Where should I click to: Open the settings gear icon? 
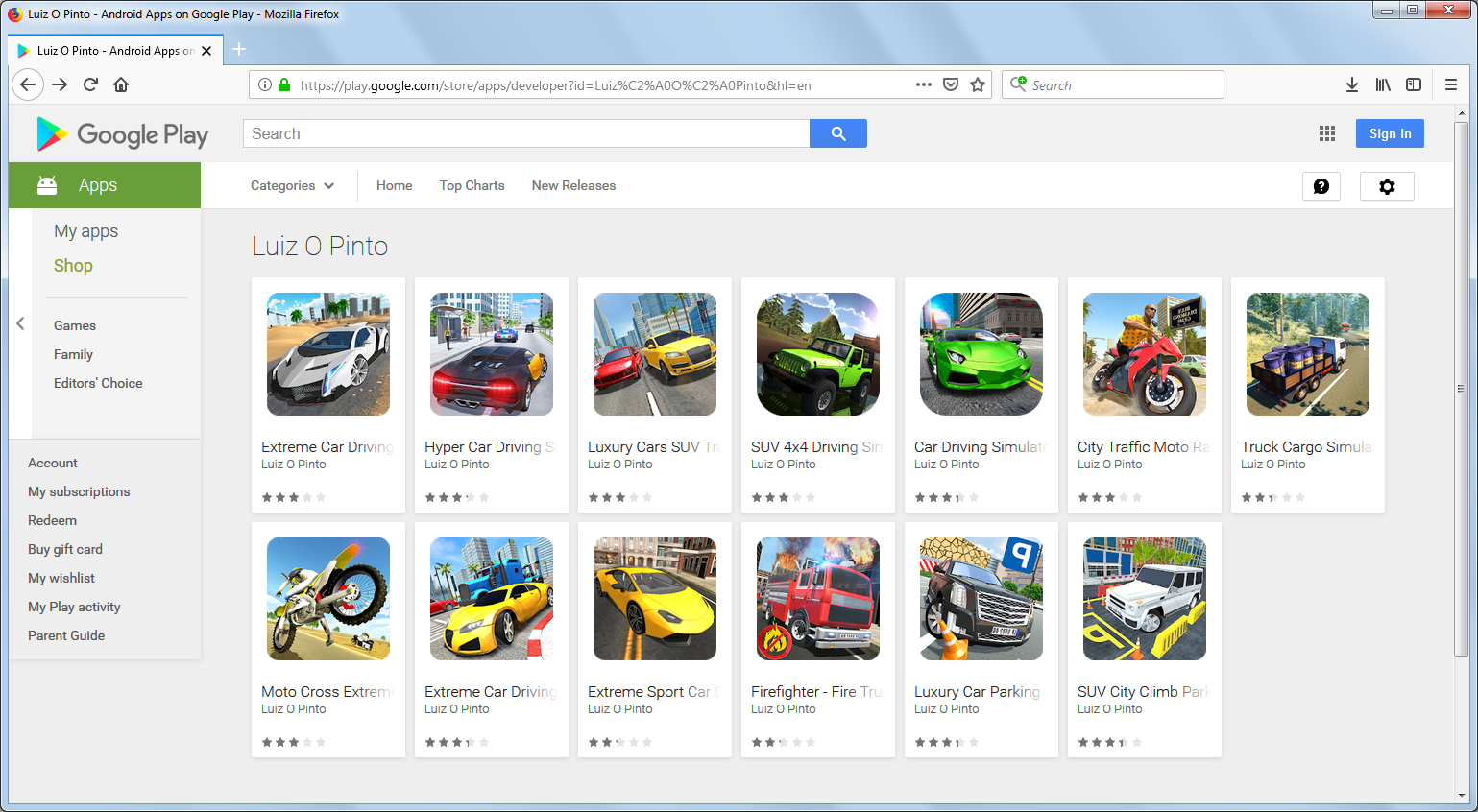point(1386,186)
